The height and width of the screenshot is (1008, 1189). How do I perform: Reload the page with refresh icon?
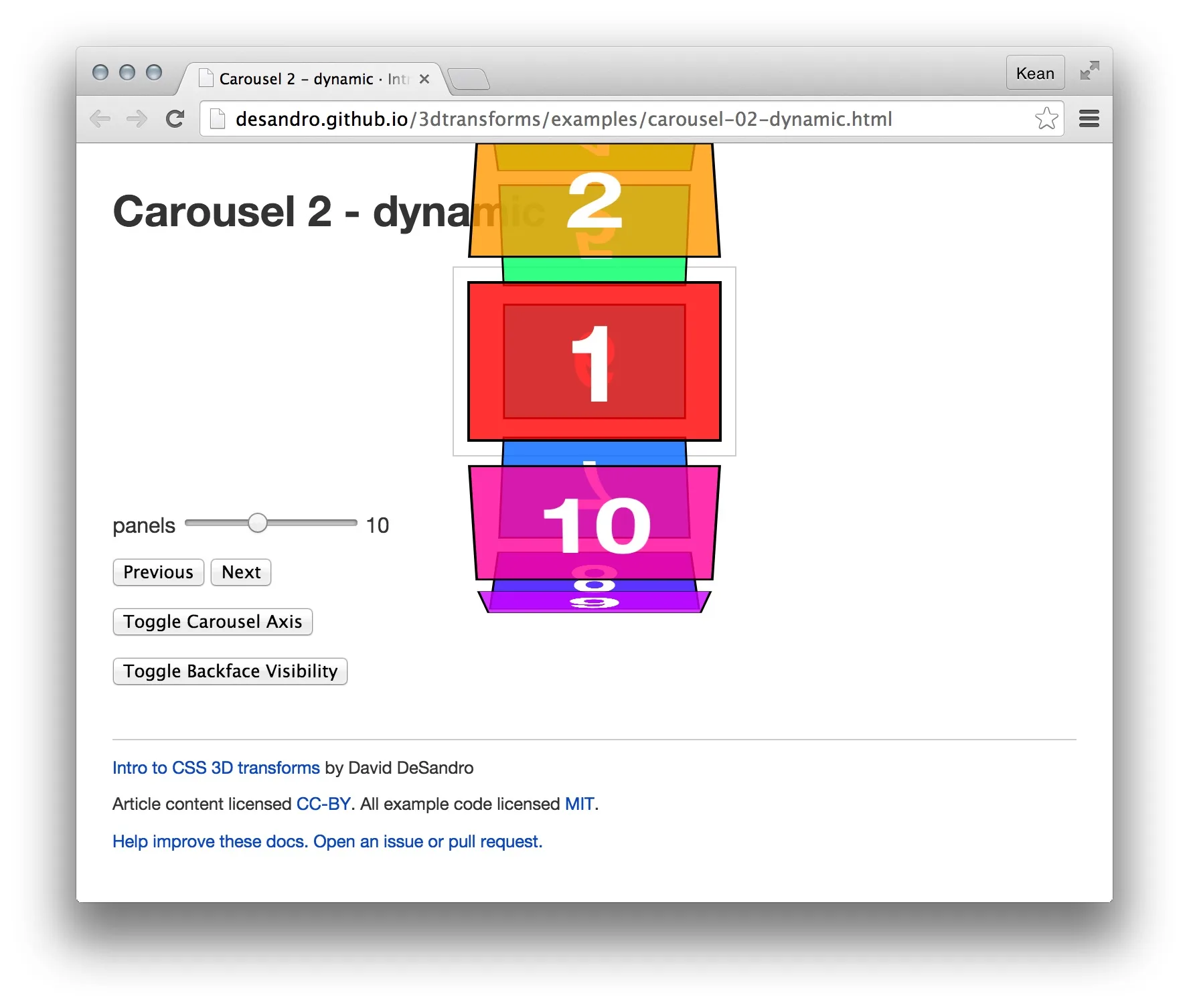coord(175,119)
